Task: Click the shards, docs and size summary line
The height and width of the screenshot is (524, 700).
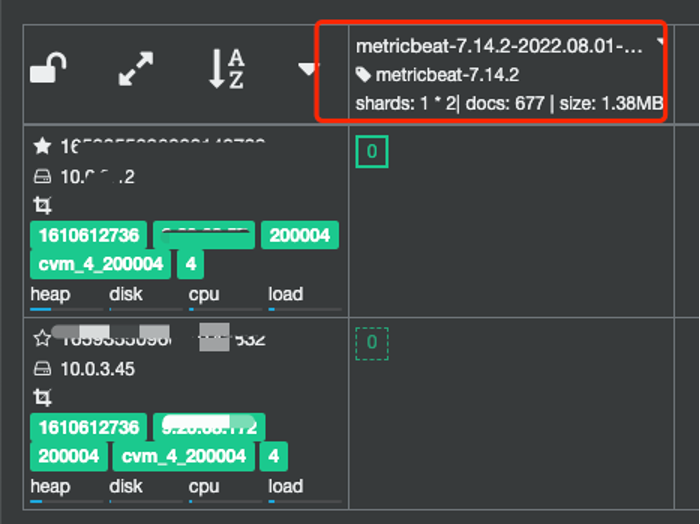Action: tap(509, 104)
